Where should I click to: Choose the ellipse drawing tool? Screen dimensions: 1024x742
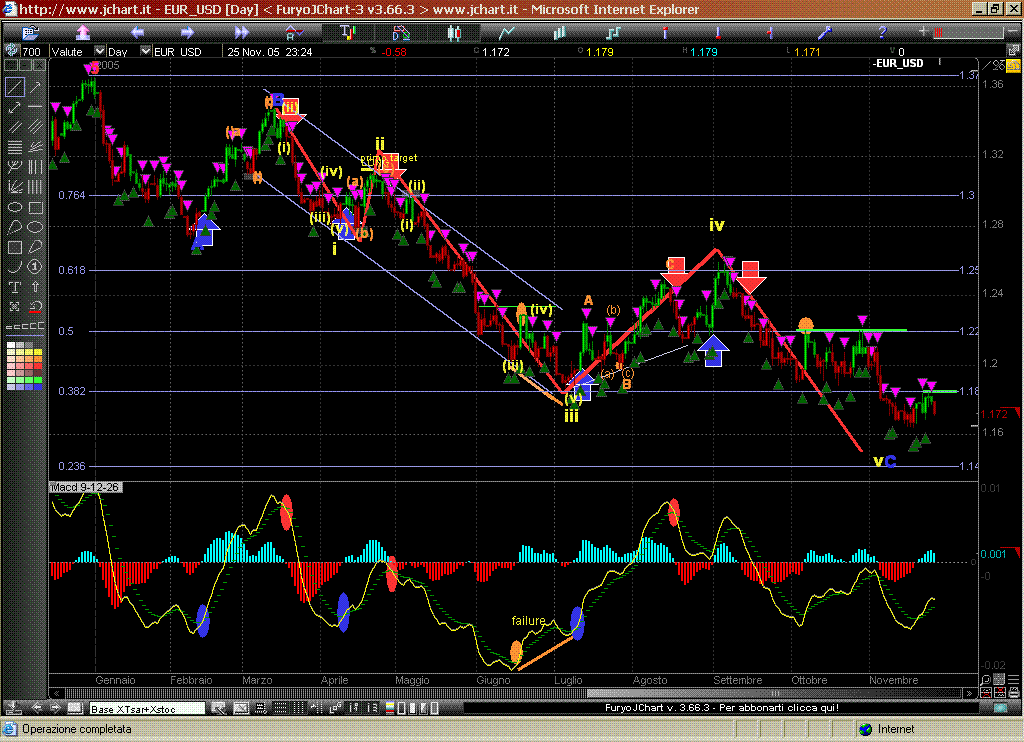coord(14,207)
